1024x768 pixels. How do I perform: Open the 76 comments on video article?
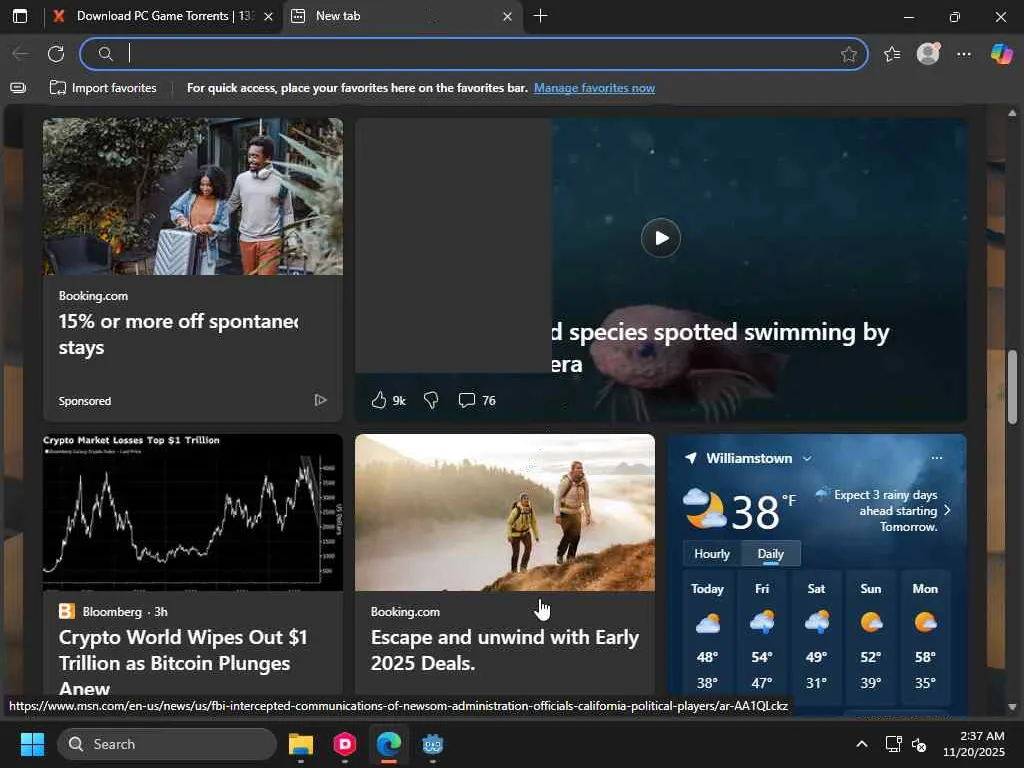pyautogui.click(x=477, y=400)
